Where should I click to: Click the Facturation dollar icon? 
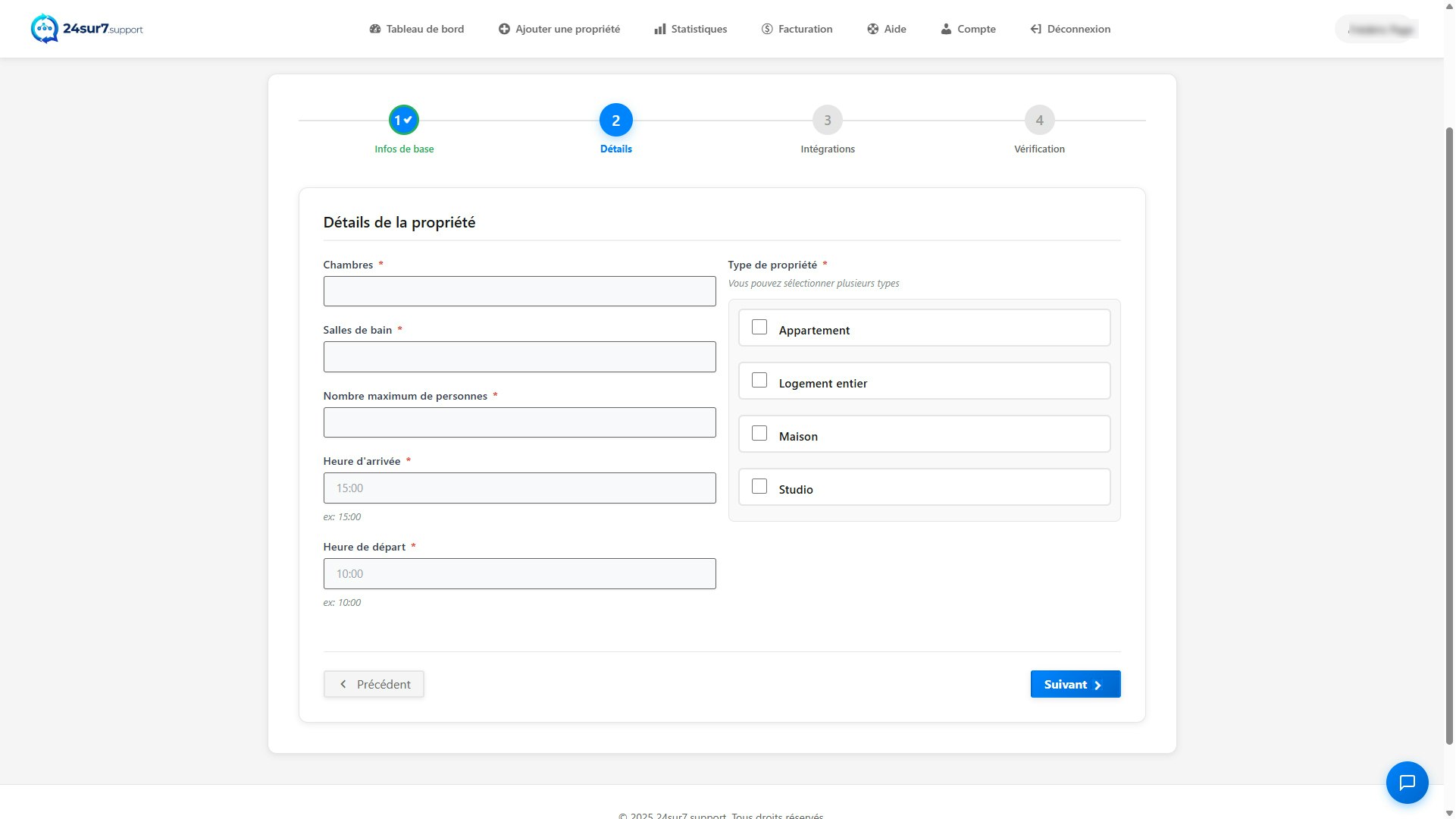pyautogui.click(x=766, y=29)
